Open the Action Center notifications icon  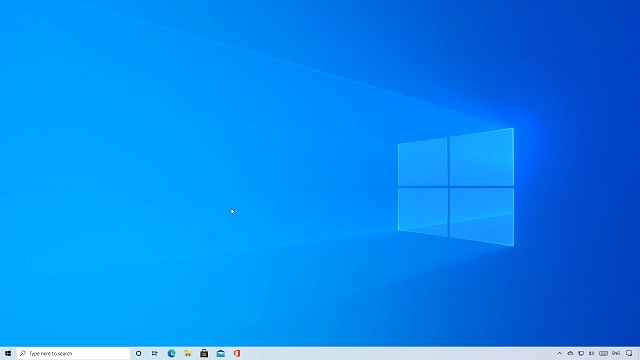point(629,353)
